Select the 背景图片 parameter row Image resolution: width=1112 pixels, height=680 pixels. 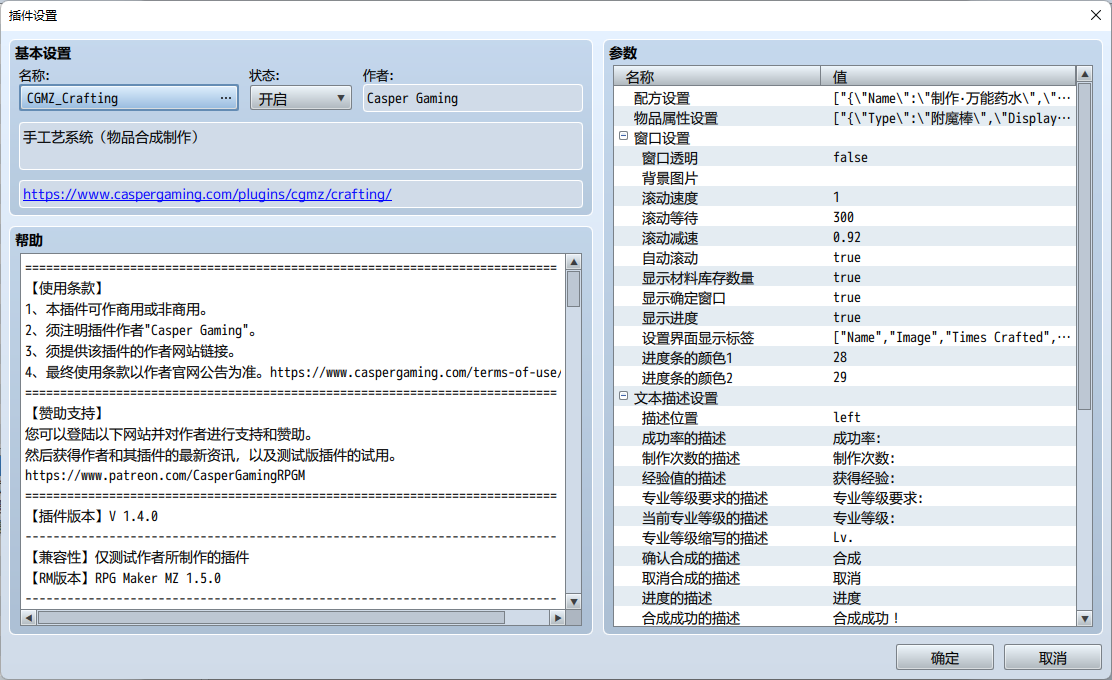(x=845, y=178)
